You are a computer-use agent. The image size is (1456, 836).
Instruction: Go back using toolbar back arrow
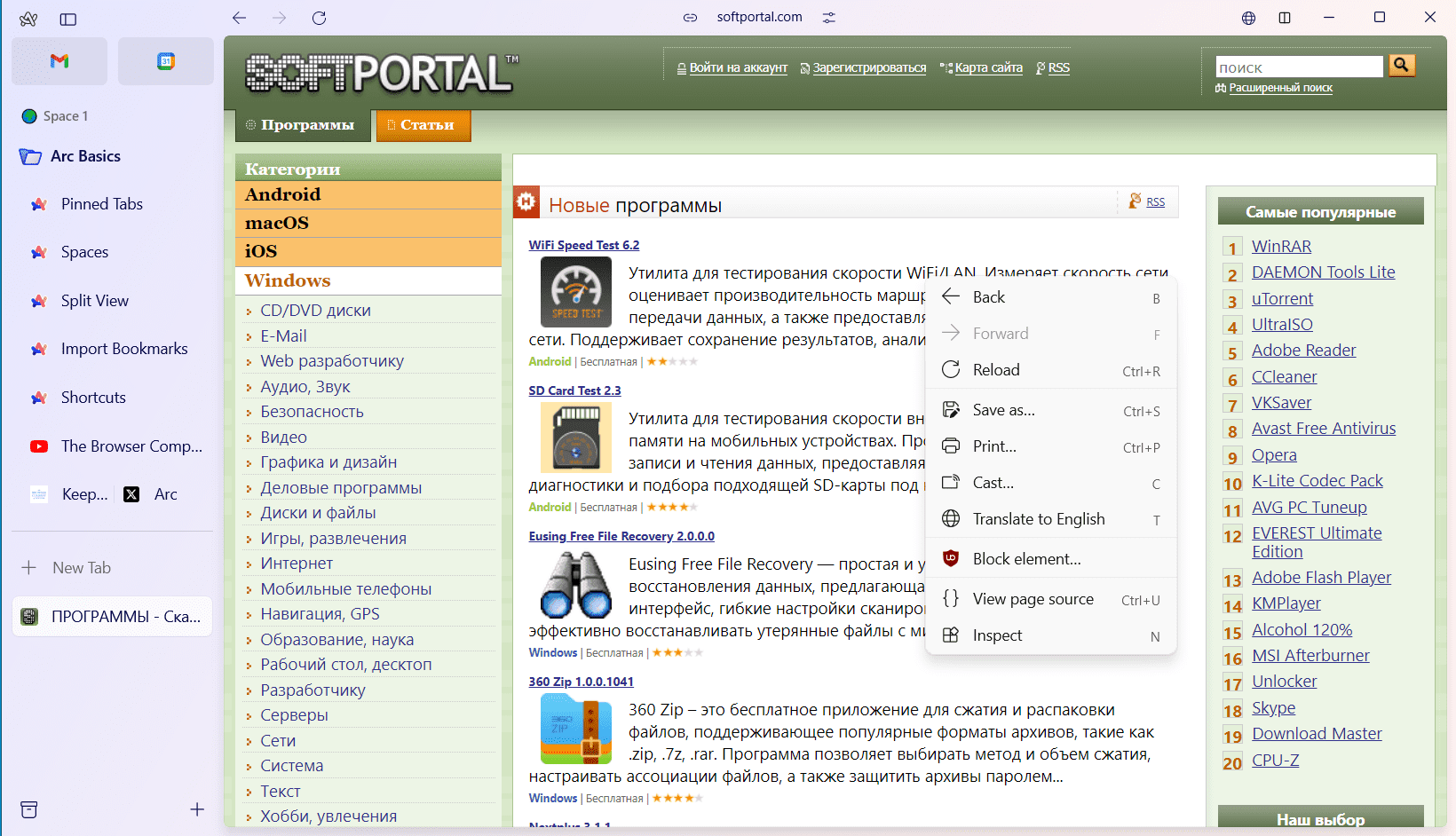[x=239, y=18]
